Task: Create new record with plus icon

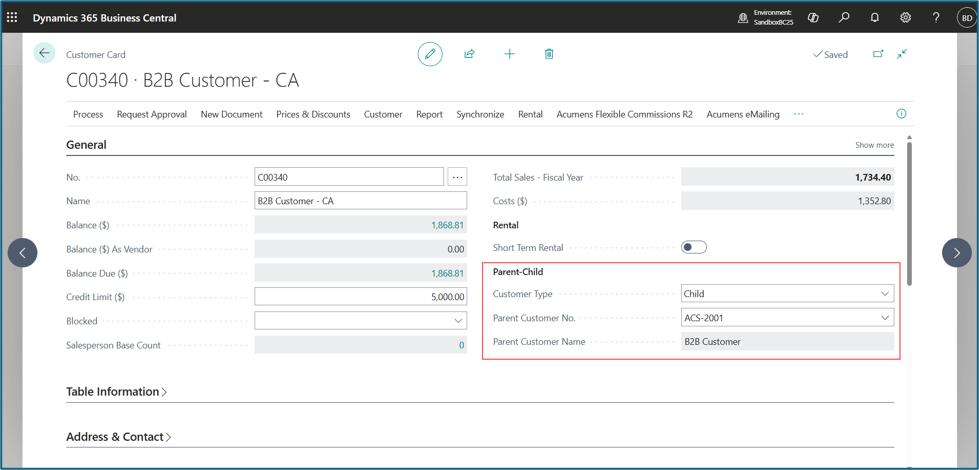Action: click(509, 54)
